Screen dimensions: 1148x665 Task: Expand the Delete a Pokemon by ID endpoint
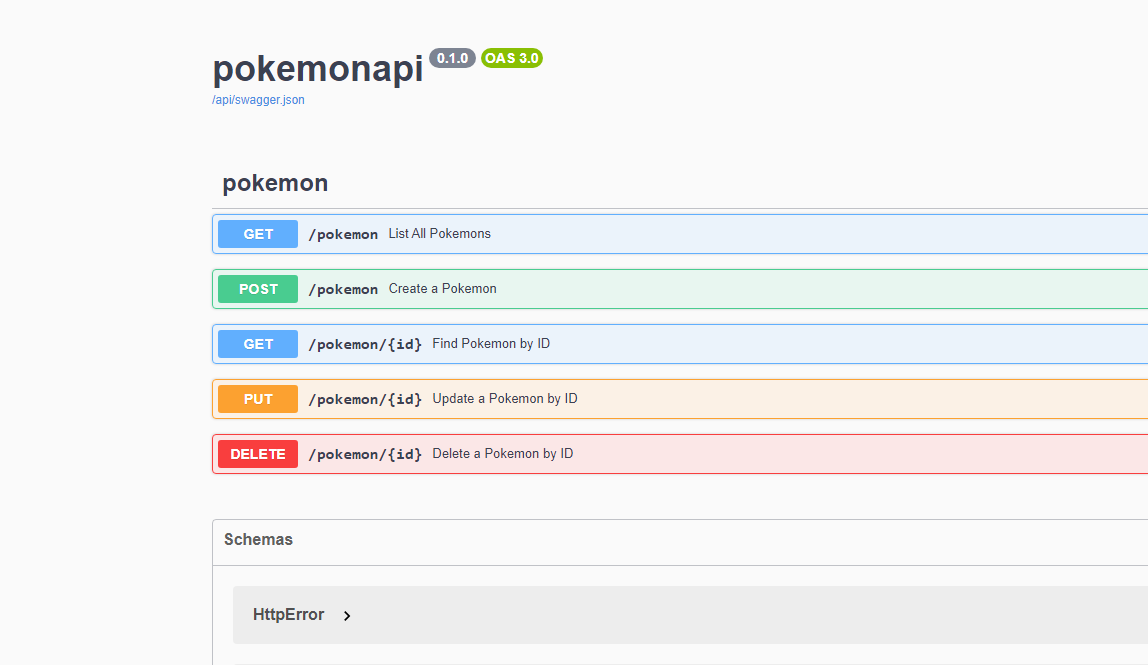tap(502, 453)
